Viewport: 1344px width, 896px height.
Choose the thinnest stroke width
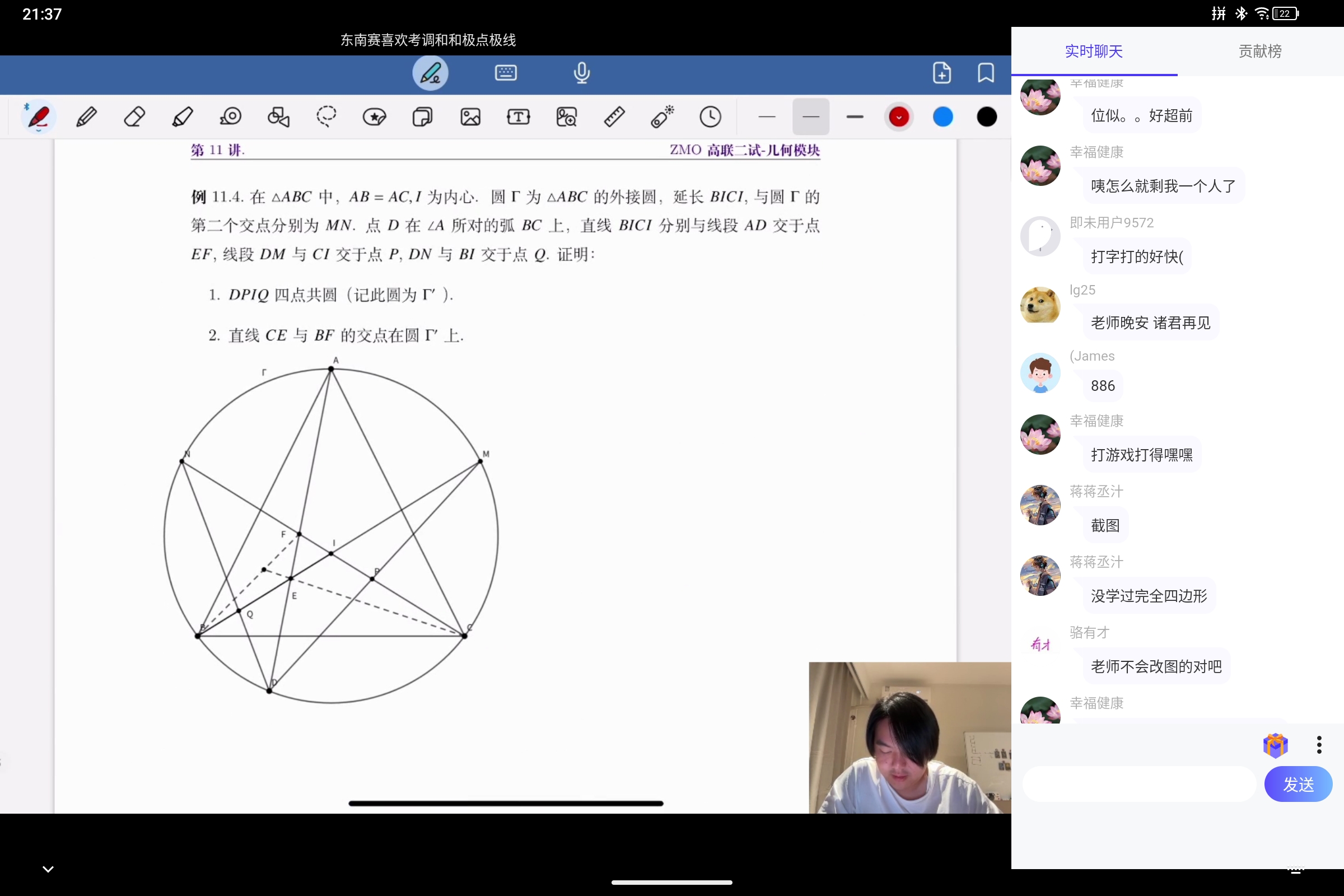coord(767,117)
